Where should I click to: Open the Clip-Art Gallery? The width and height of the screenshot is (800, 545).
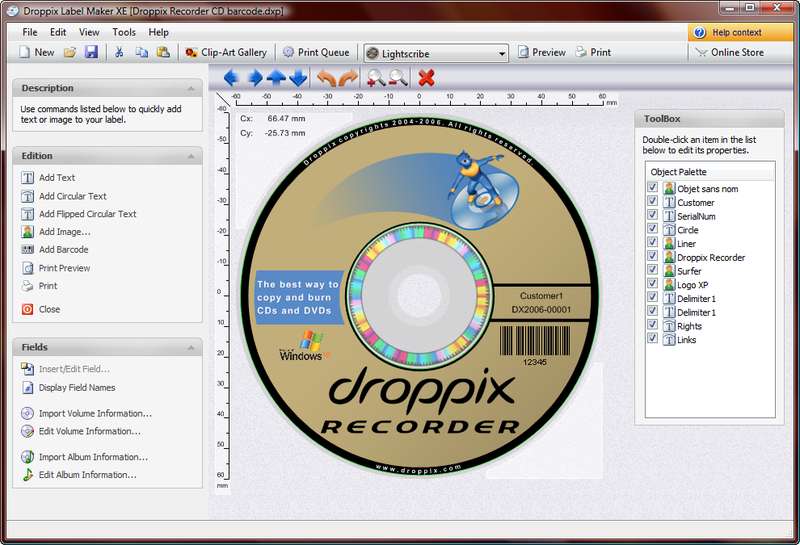click(x=226, y=53)
